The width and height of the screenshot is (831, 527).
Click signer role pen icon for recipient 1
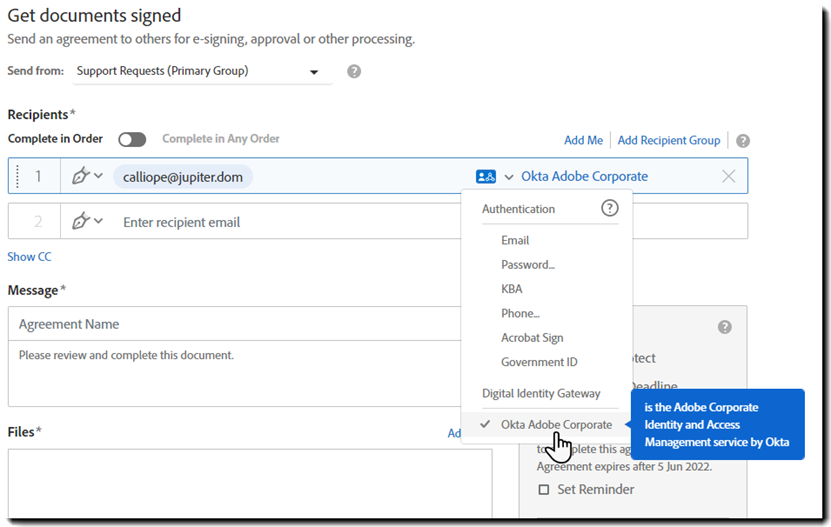[x=82, y=176]
